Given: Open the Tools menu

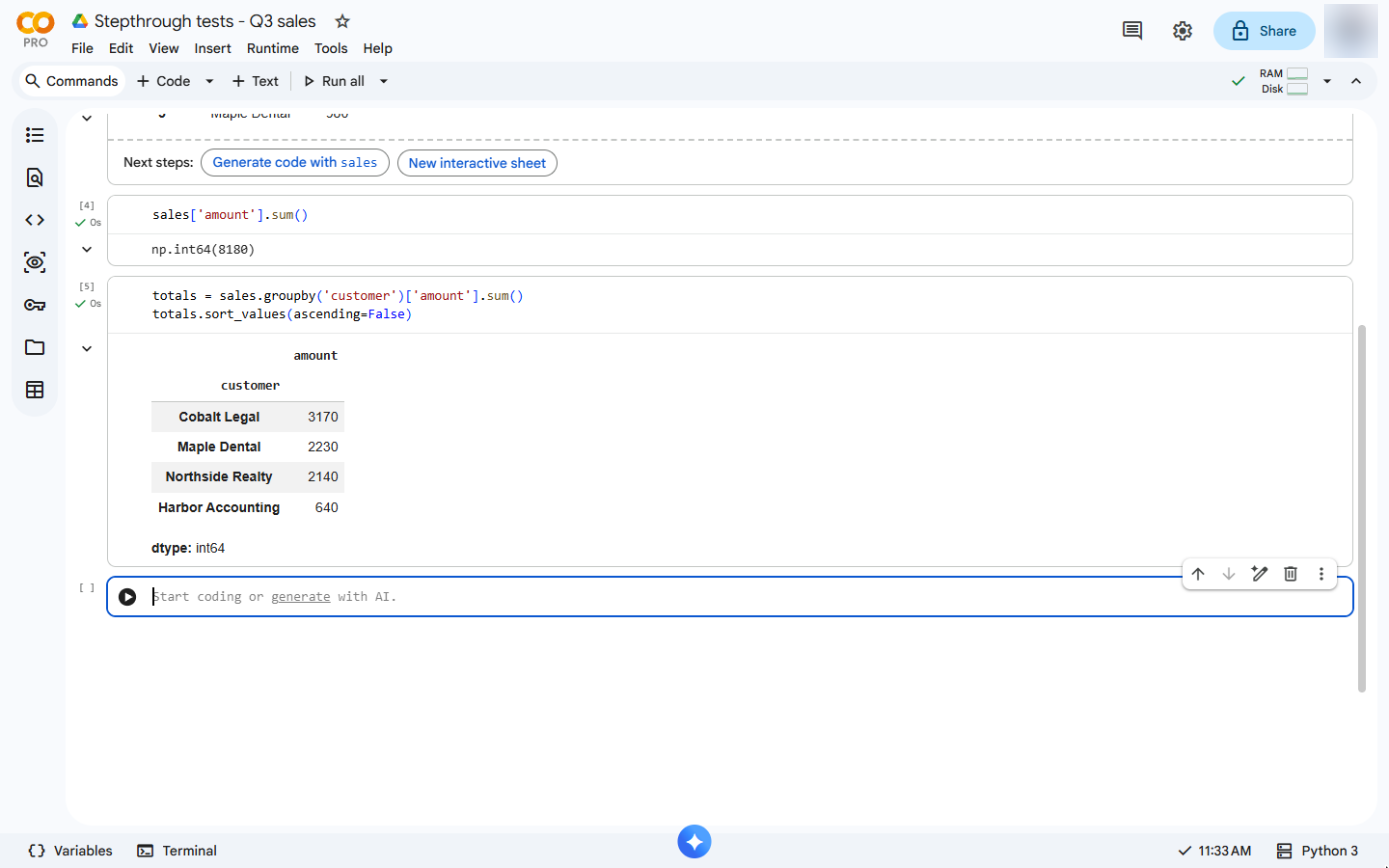Looking at the screenshot, I should (x=331, y=48).
